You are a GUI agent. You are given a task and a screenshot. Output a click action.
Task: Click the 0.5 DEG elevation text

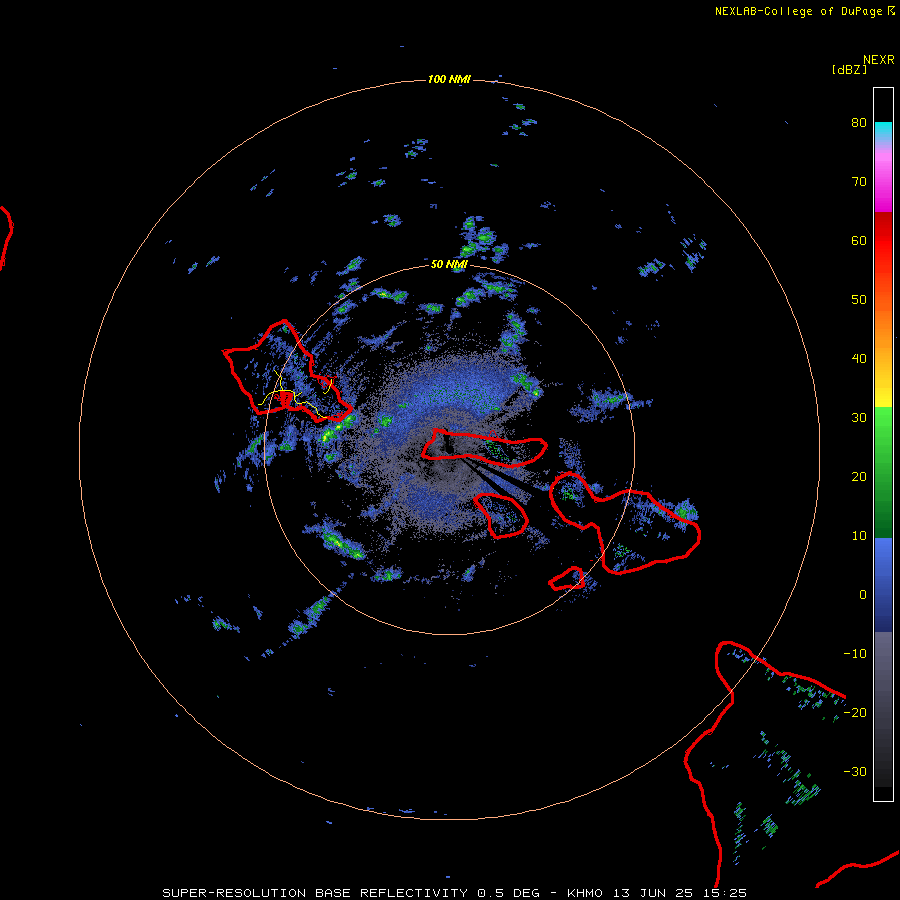tap(509, 893)
